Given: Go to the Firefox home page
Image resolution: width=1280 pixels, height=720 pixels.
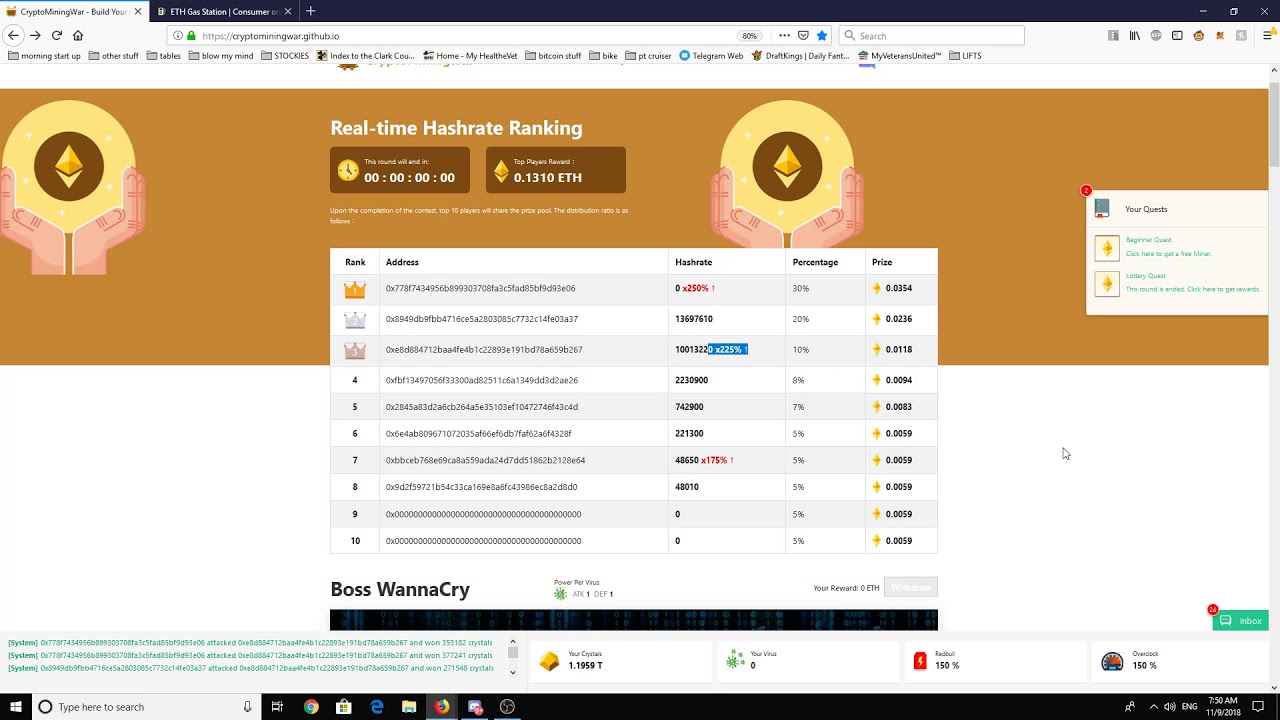Looking at the screenshot, I should point(78,35).
